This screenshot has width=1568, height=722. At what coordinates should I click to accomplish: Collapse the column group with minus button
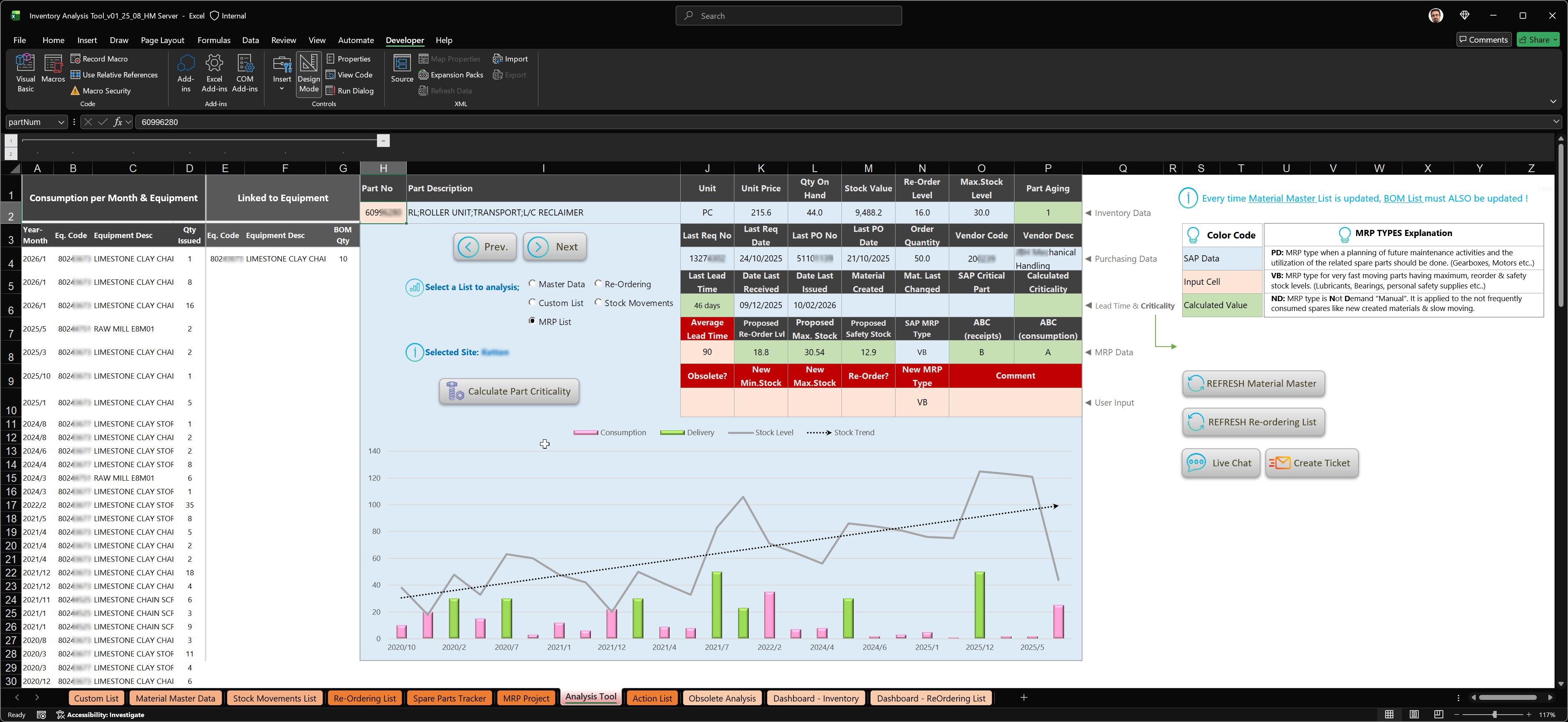[x=383, y=141]
